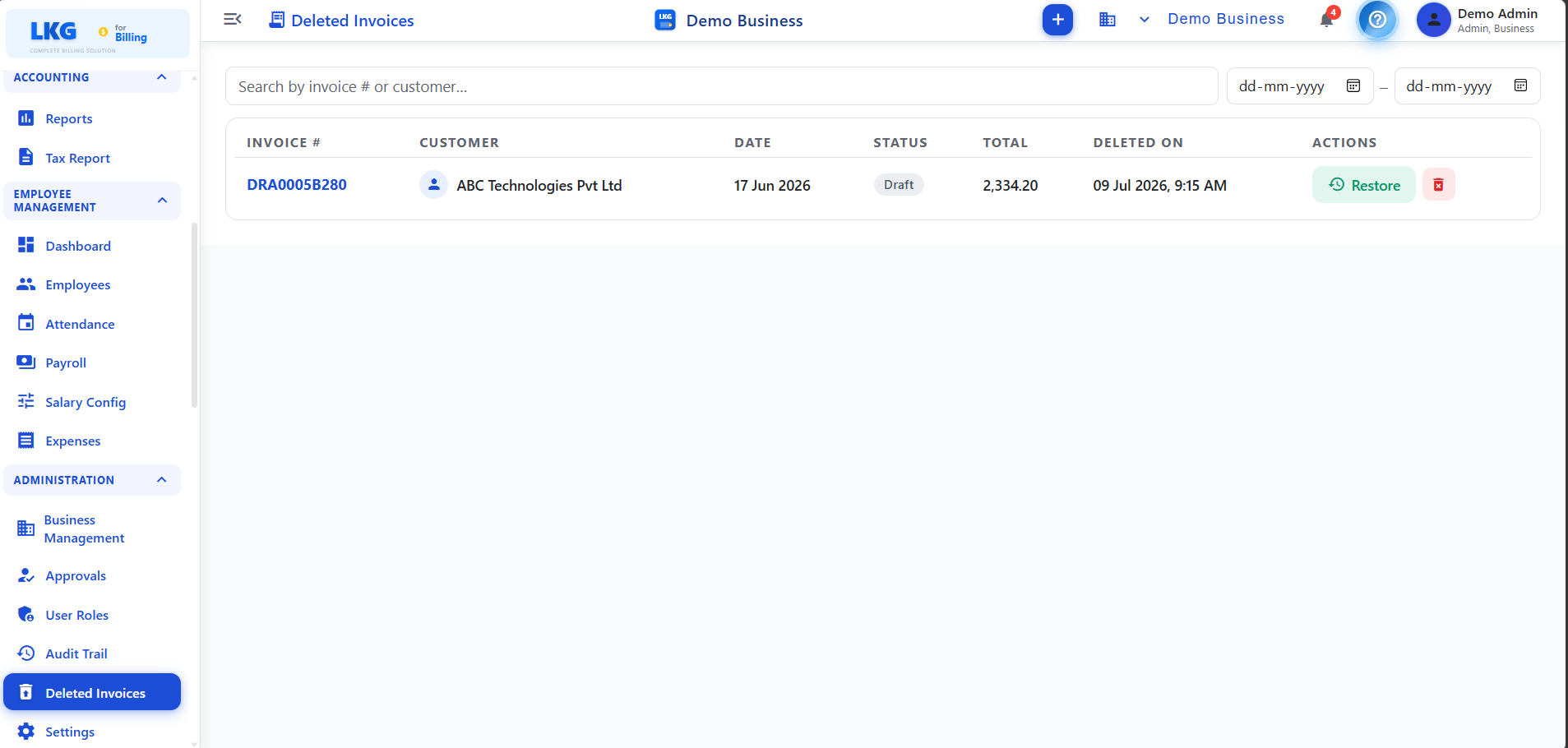Click the Business Management building icon
The width and height of the screenshot is (1568, 748).
pyautogui.click(x=26, y=529)
